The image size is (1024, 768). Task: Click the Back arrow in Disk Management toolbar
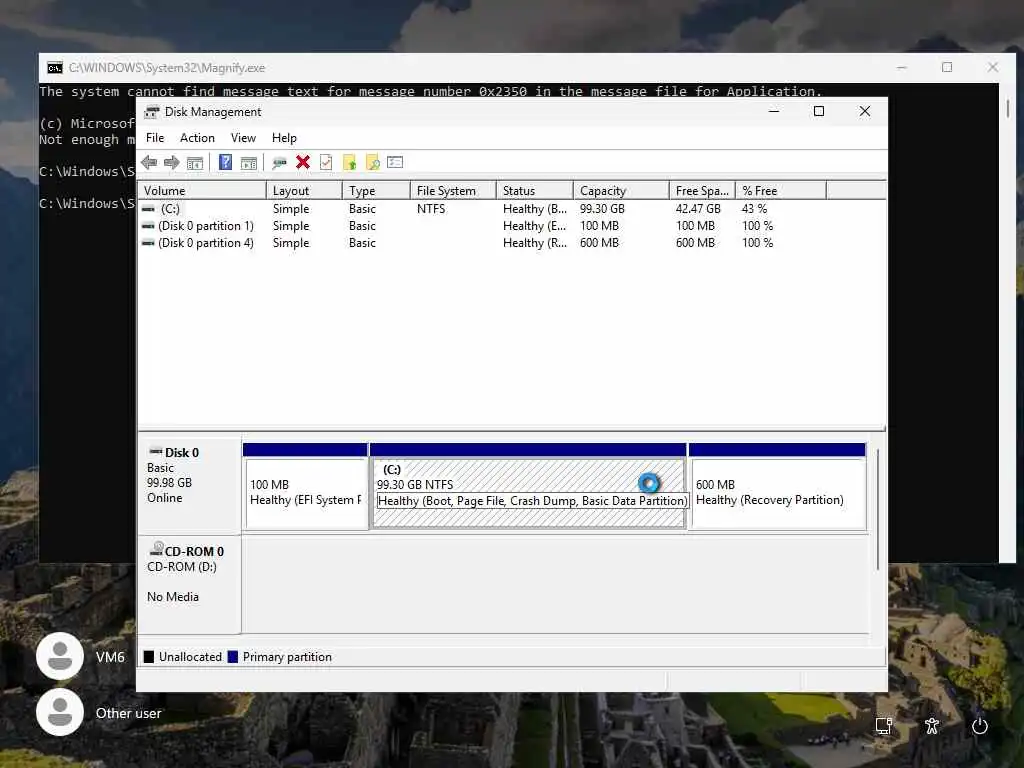tap(149, 163)
